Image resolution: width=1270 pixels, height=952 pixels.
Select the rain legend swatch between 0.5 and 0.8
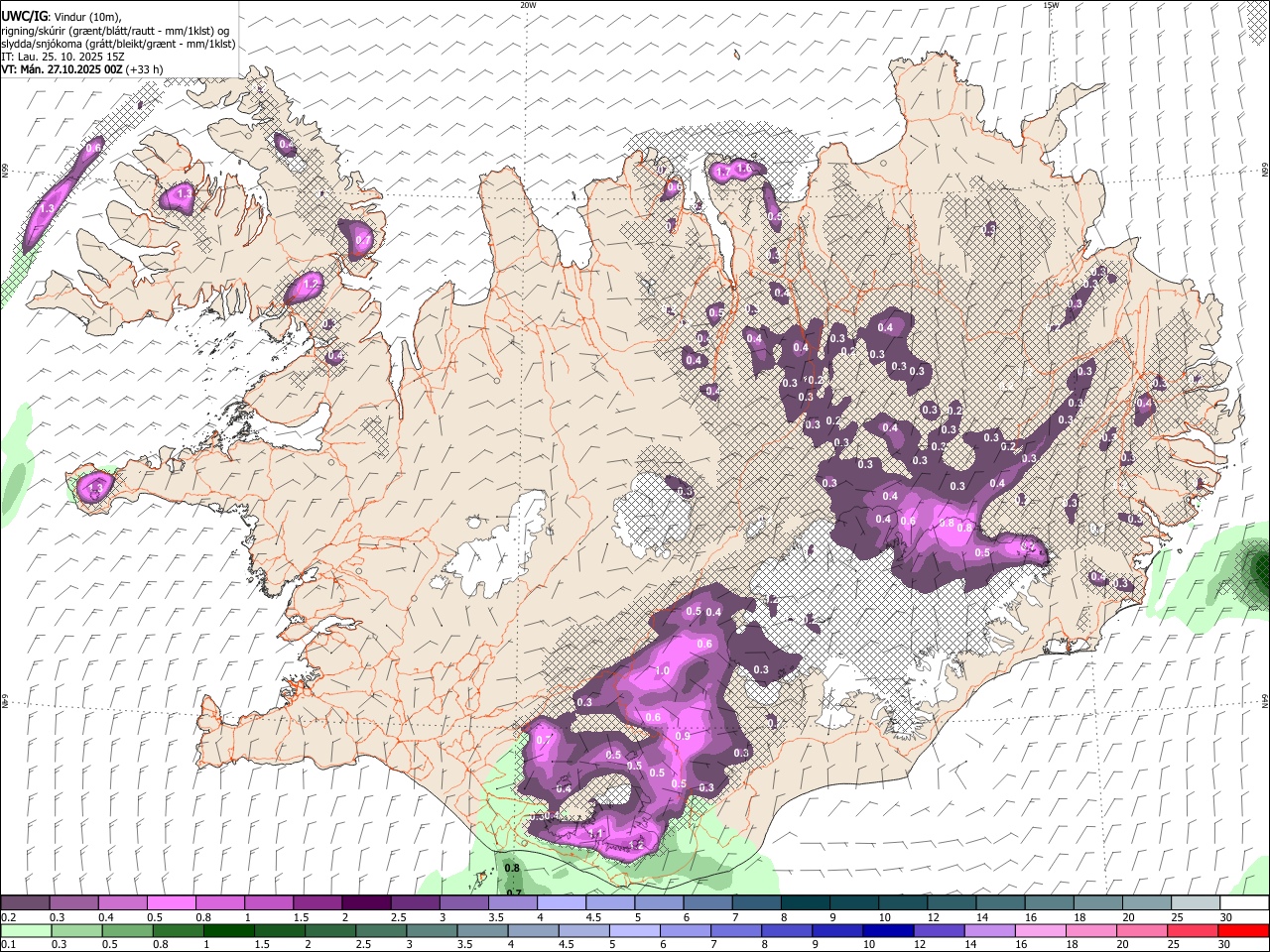127,930
